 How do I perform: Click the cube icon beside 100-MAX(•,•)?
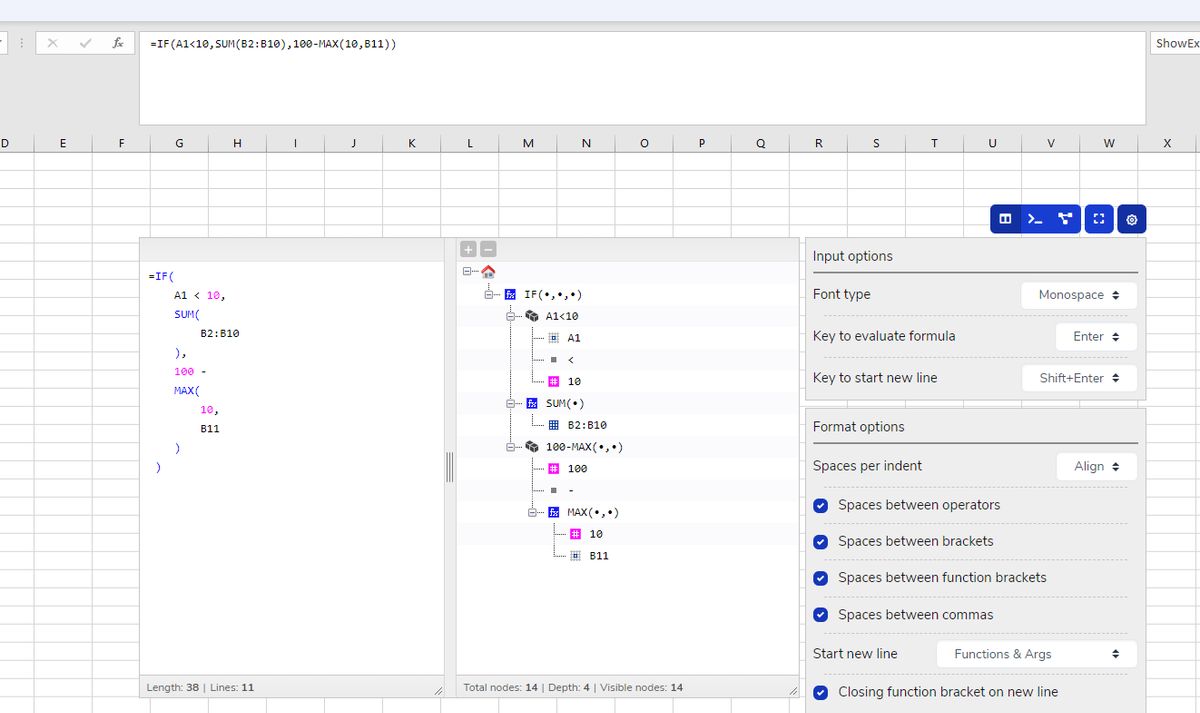click(x=532, y=446)
